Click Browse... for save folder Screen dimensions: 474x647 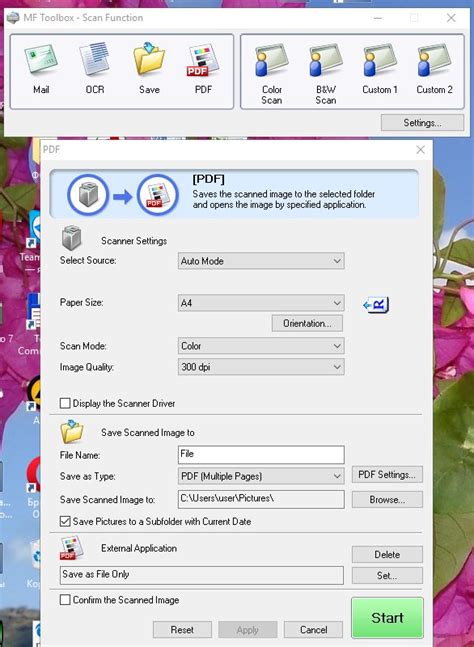pyautogui.click(x=387, y=500)
